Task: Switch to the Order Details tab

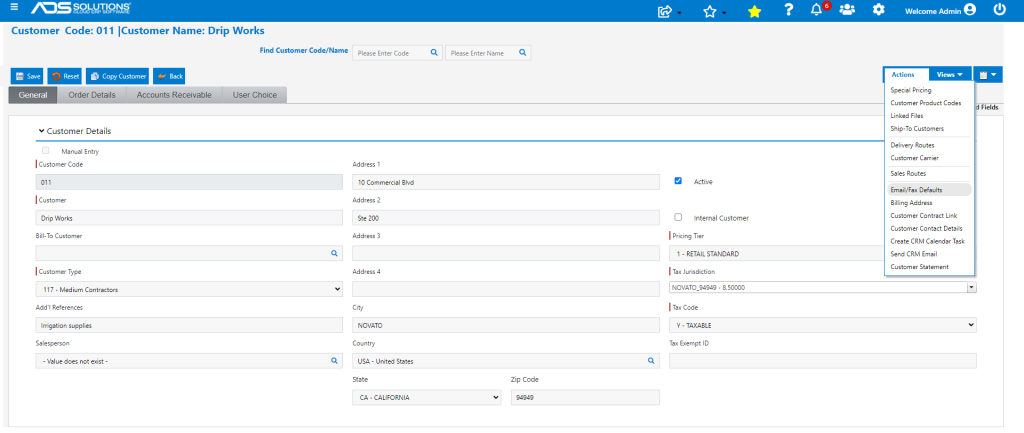Action: pos(92,95)
